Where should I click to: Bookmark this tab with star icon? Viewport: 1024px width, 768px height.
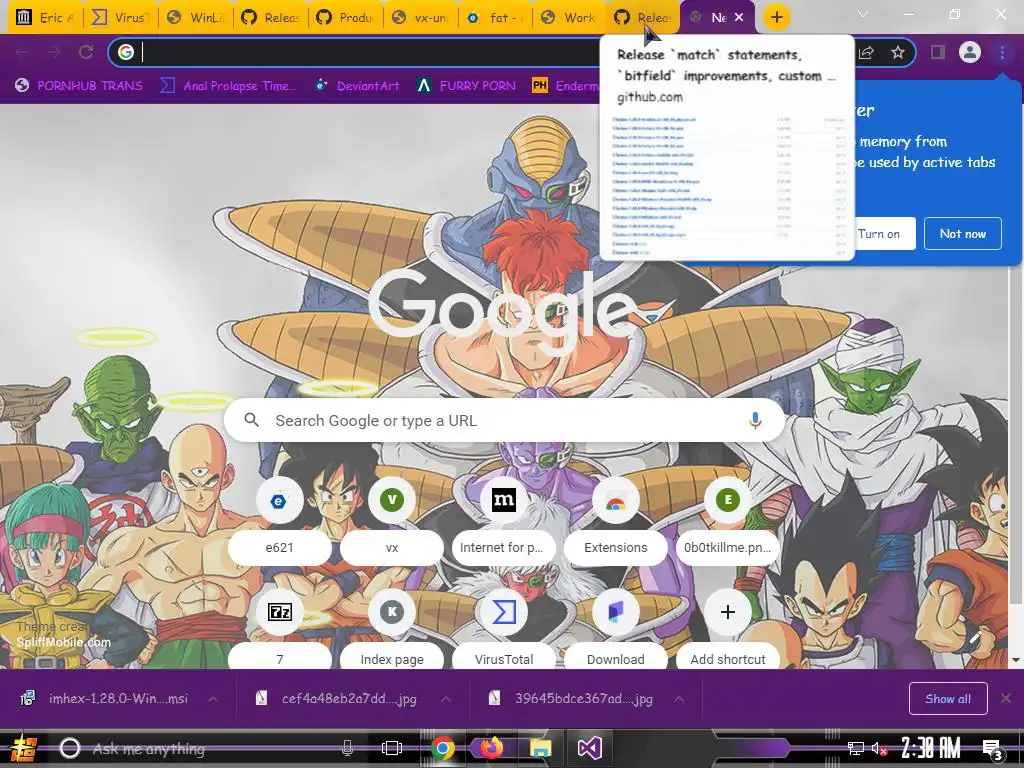898,52
